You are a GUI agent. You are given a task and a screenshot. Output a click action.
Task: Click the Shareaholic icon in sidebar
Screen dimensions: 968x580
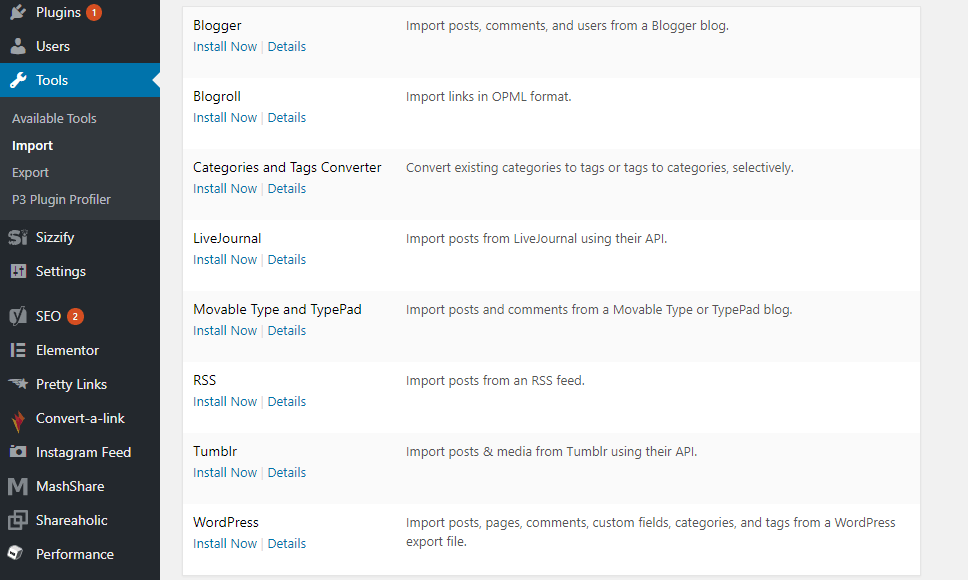(x=18, y=520)
